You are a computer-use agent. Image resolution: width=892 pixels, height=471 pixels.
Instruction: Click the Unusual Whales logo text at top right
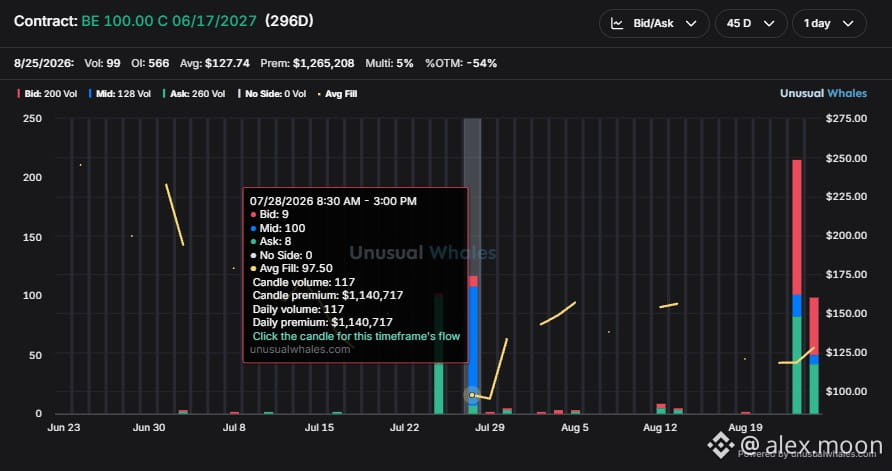[823, 93]
